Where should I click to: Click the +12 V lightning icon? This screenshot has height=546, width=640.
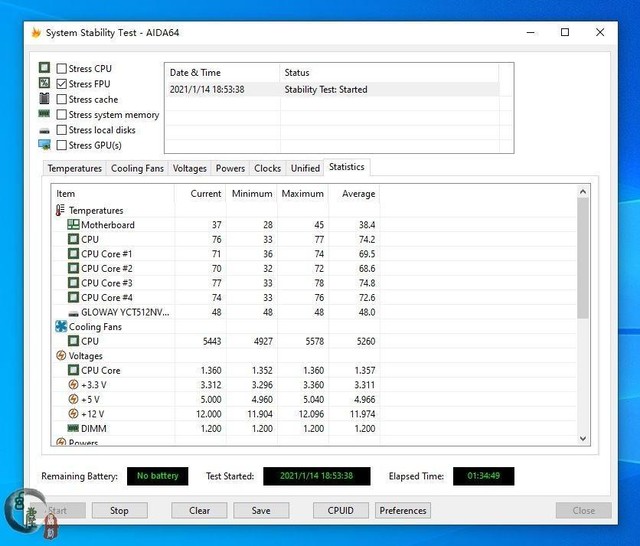(x=73, y=413)
